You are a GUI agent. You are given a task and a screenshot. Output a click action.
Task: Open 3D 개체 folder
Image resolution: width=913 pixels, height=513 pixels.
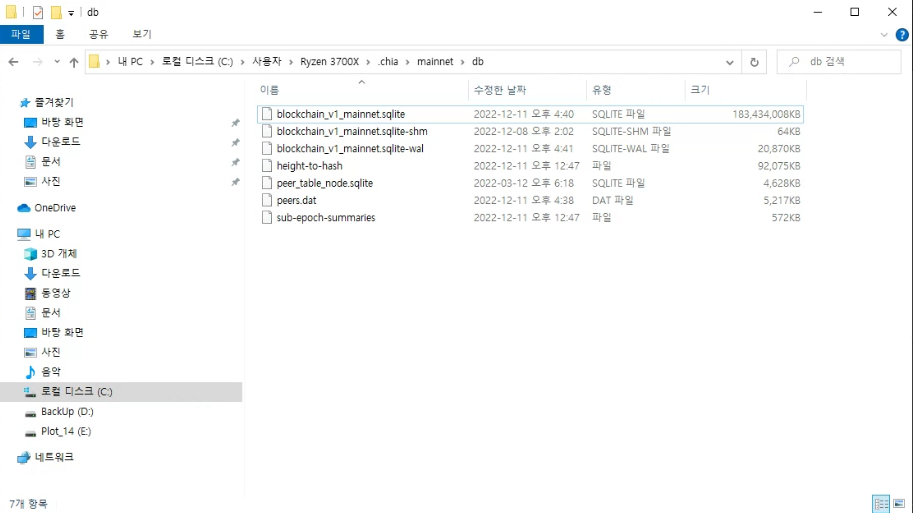click(59, 254)
